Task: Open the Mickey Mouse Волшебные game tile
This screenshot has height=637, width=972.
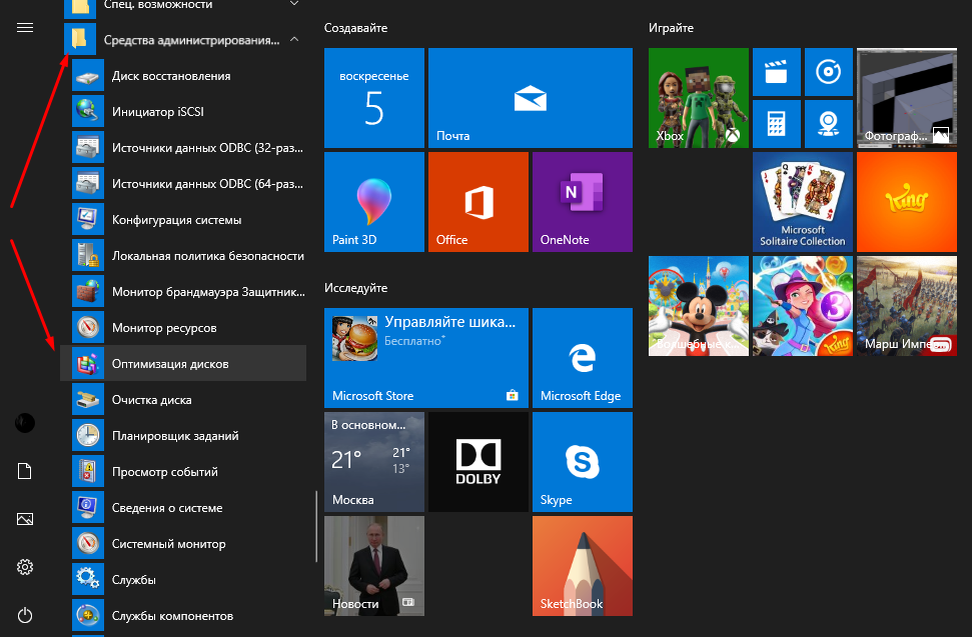Action: [x=699, y=306]
